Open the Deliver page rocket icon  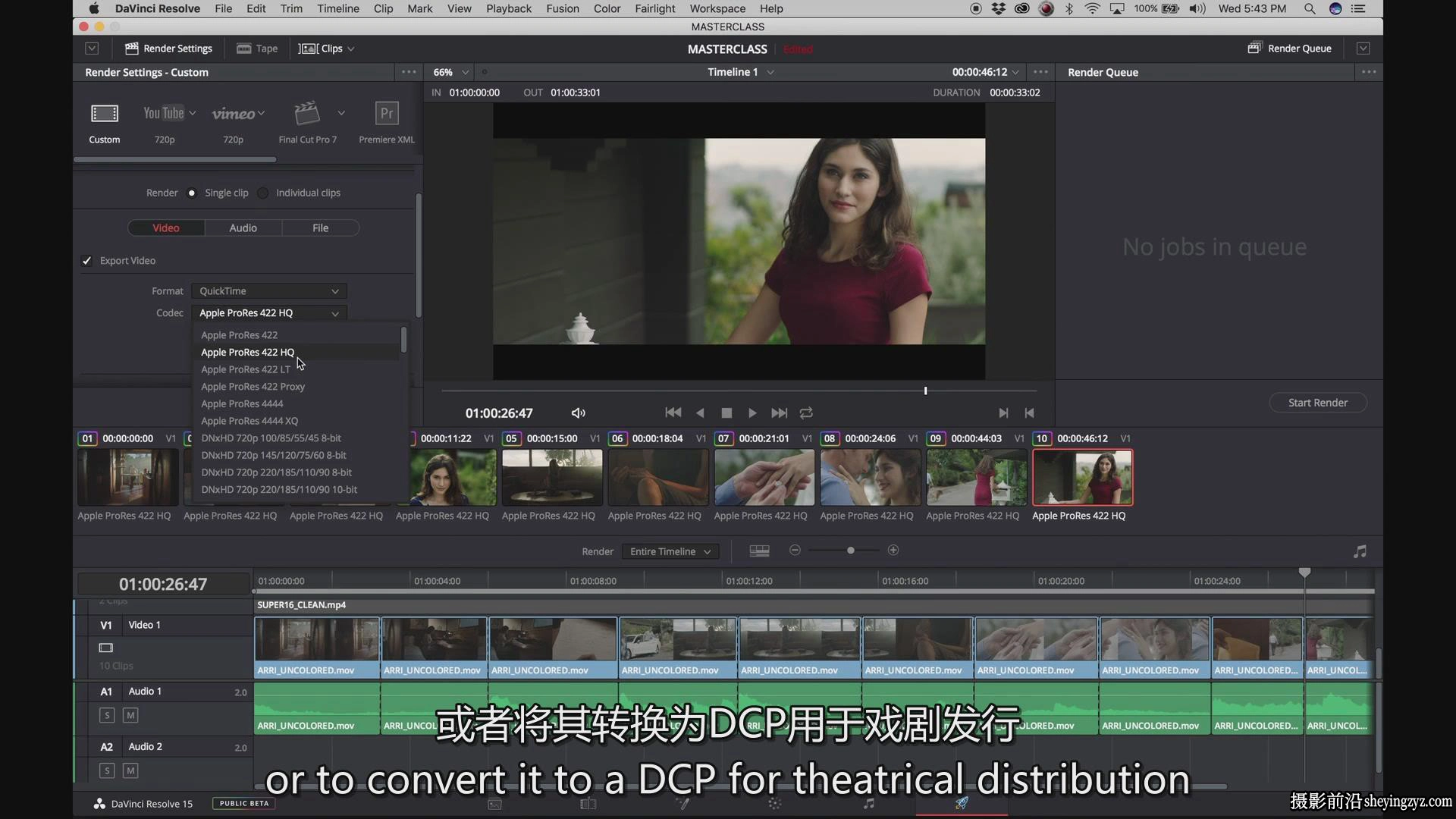pos(962,803)
